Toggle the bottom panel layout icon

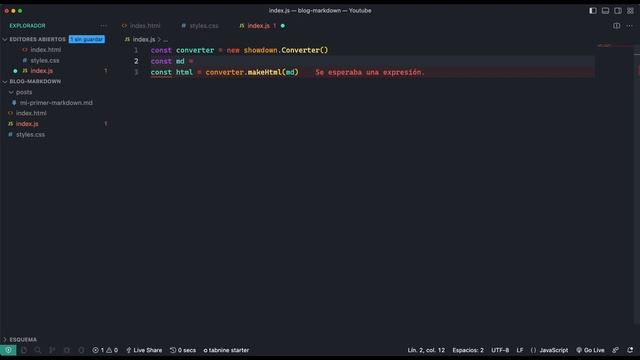click(605, 11)
